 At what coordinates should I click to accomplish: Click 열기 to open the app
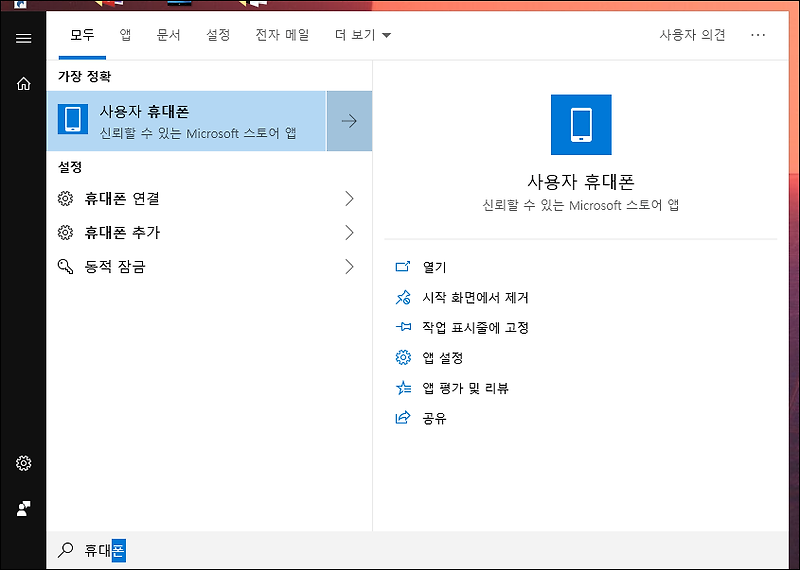tap(434, 267)
